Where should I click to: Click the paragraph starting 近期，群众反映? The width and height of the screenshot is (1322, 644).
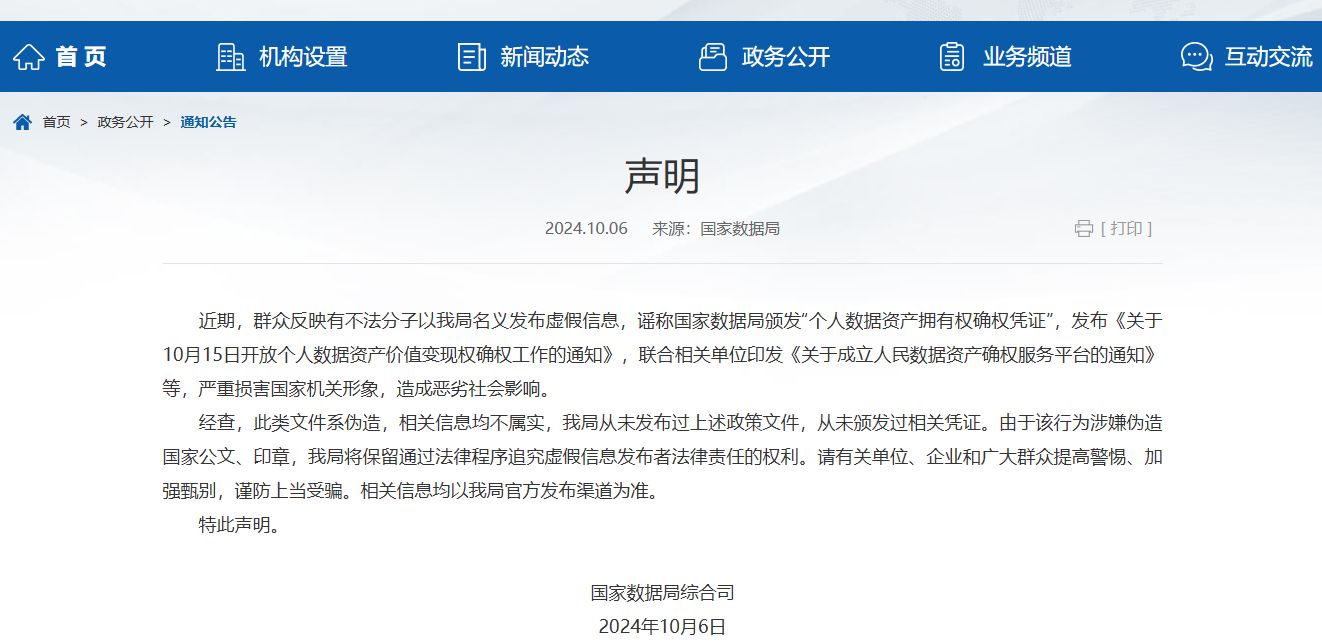click(662, 355)
